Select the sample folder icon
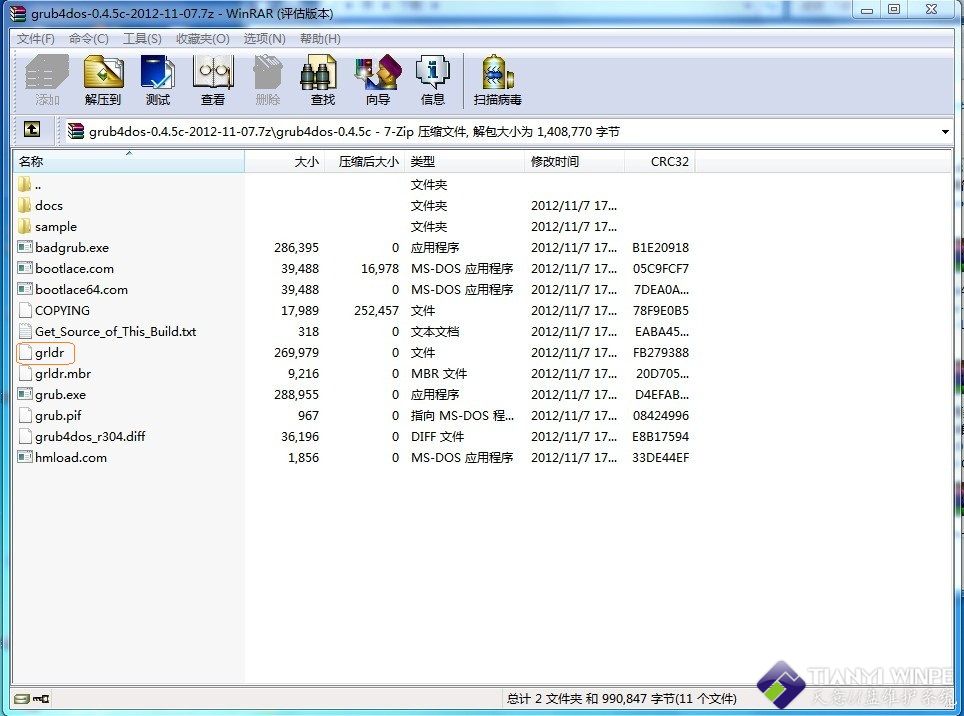The image size is (964, 716). point(25,226)
